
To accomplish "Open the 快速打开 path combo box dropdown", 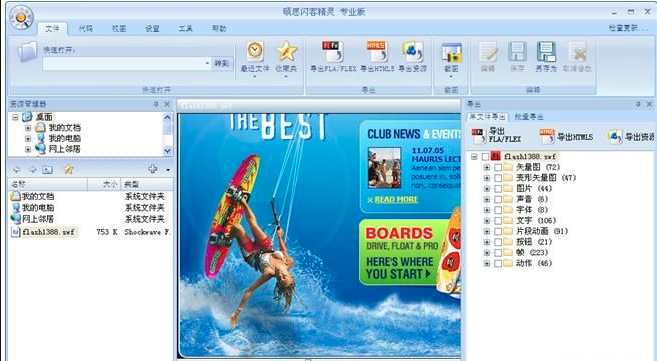I will [207, 63].
